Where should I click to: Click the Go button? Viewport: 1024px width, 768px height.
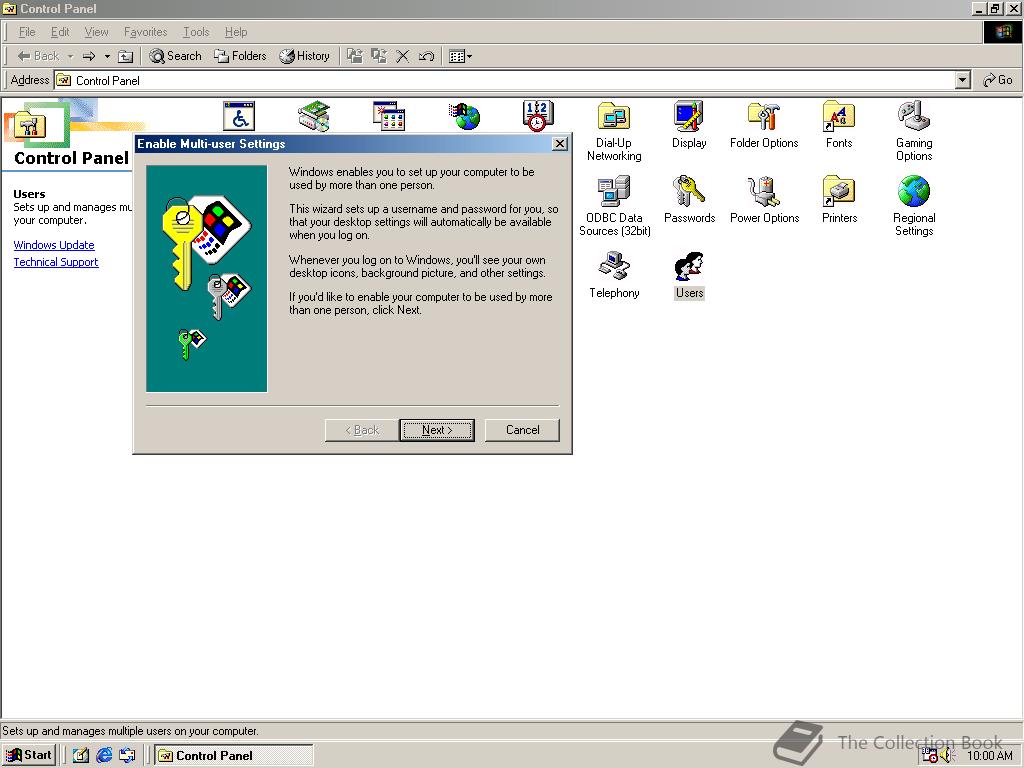point(997,80)
